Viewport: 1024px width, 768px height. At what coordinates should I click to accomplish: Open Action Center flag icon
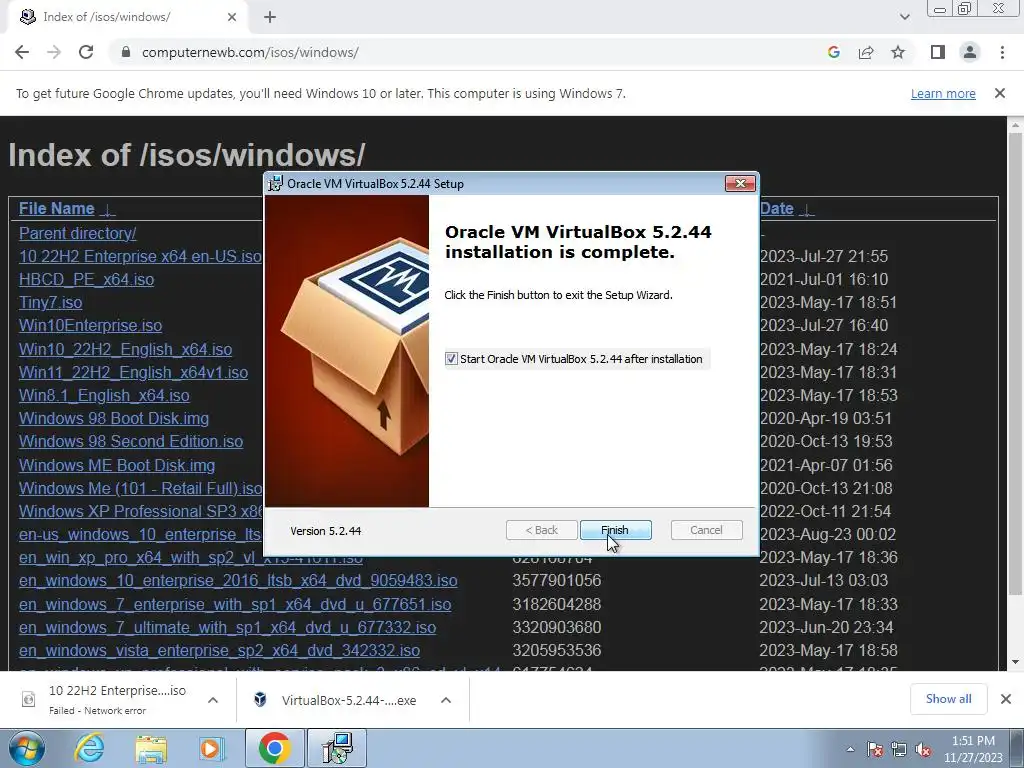[x=874, y=749]
